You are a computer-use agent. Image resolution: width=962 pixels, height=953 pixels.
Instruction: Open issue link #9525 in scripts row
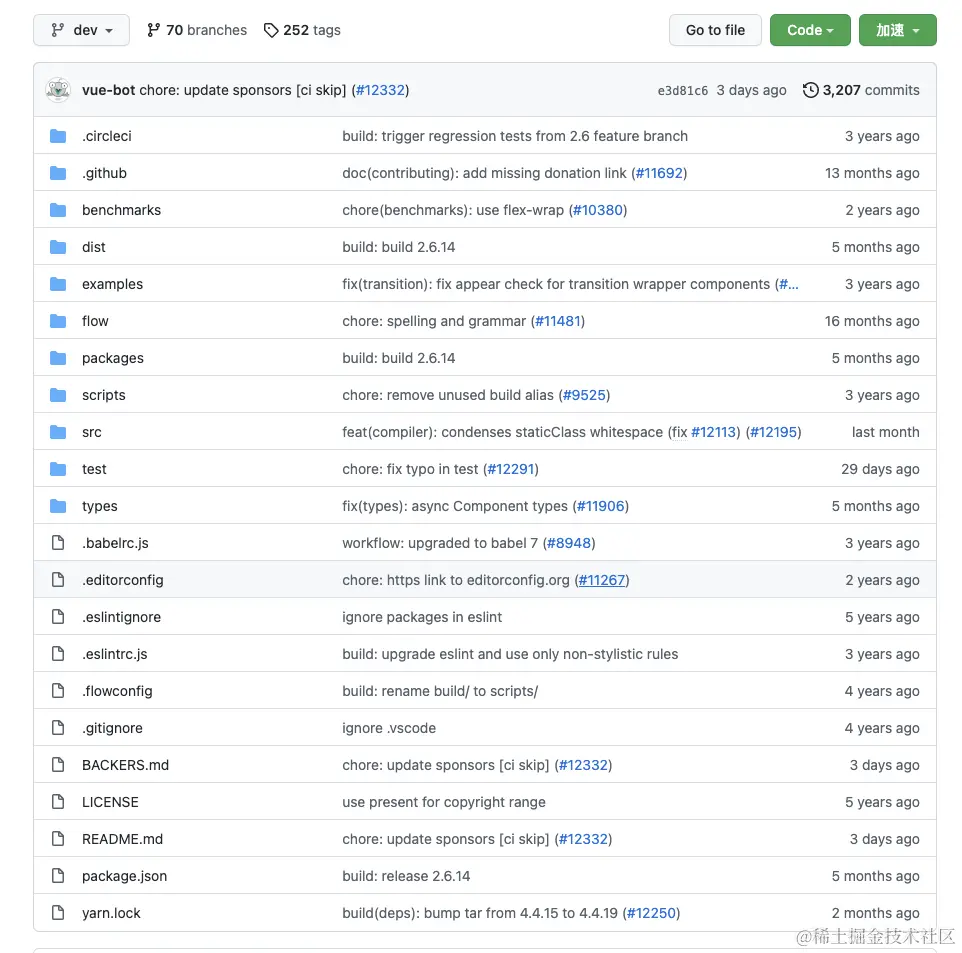584,395
